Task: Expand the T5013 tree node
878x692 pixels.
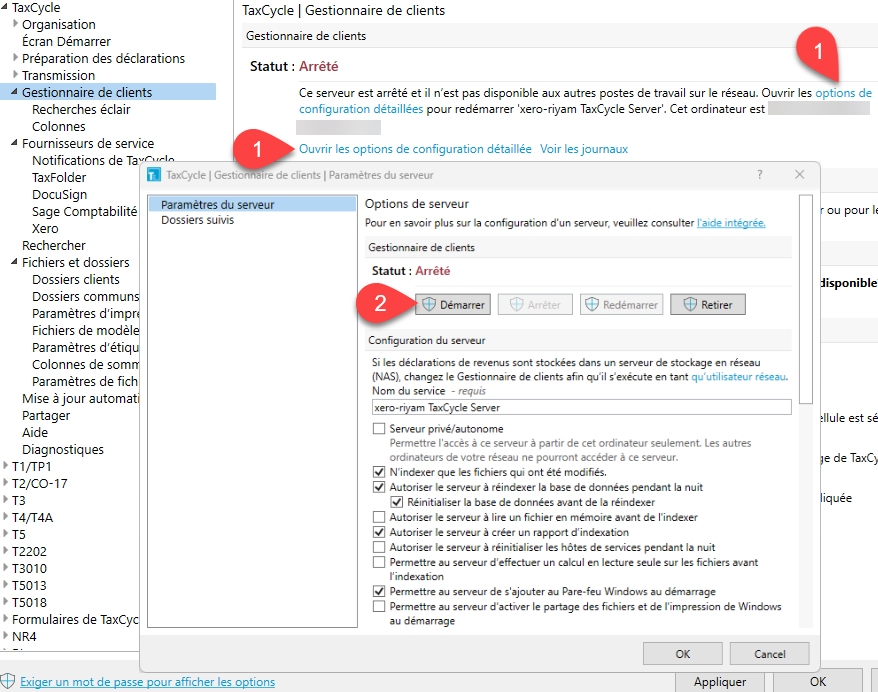Action: tap(5, 585)
